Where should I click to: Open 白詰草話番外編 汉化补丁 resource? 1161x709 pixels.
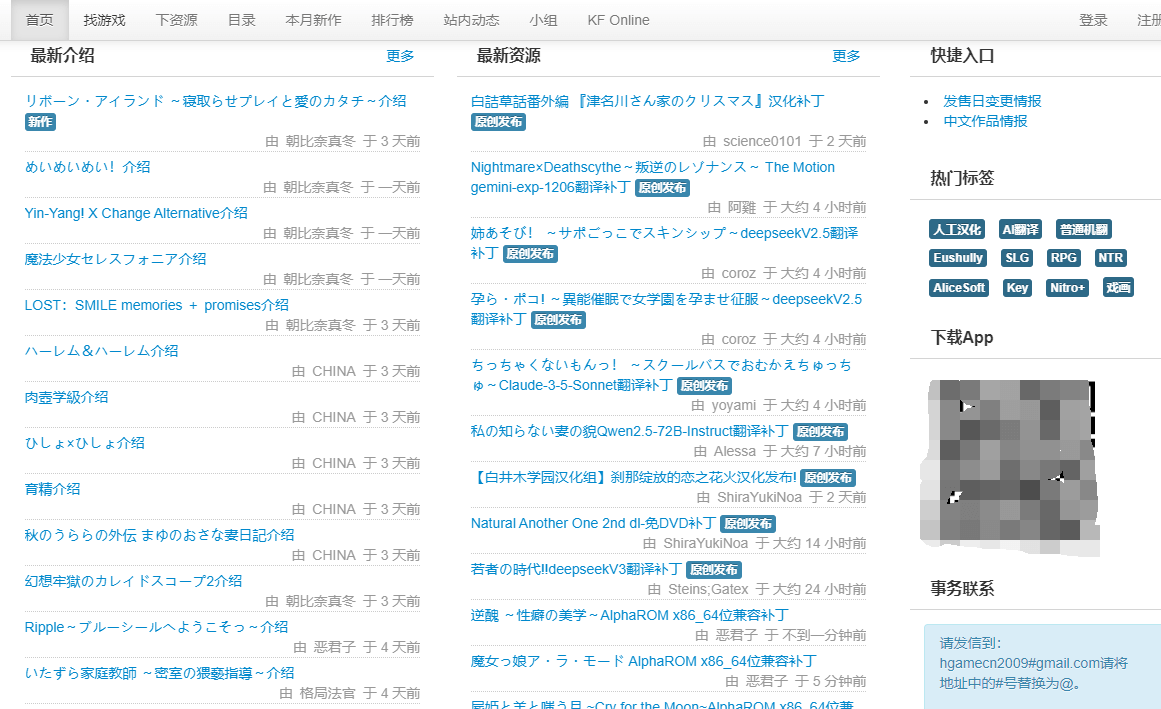click(648, 101)
